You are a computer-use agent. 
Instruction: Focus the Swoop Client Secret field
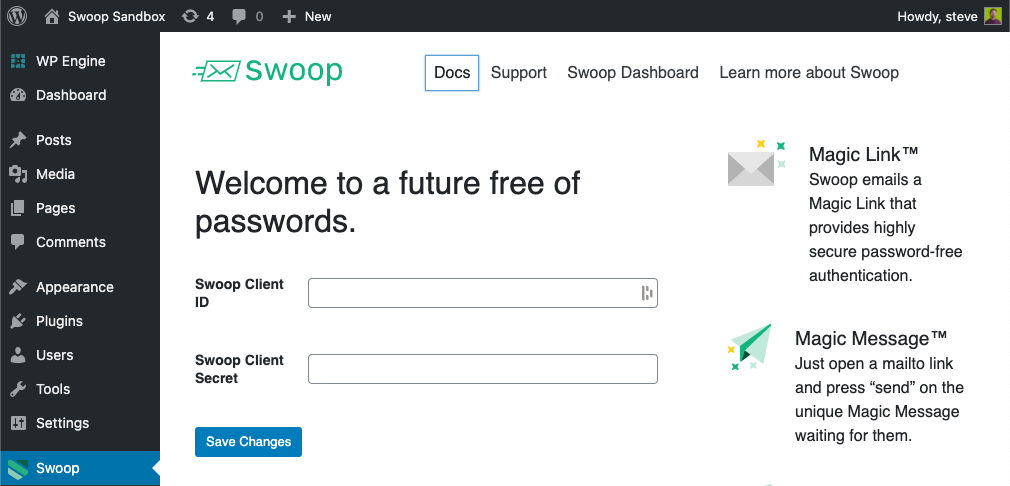click(482, 369)
